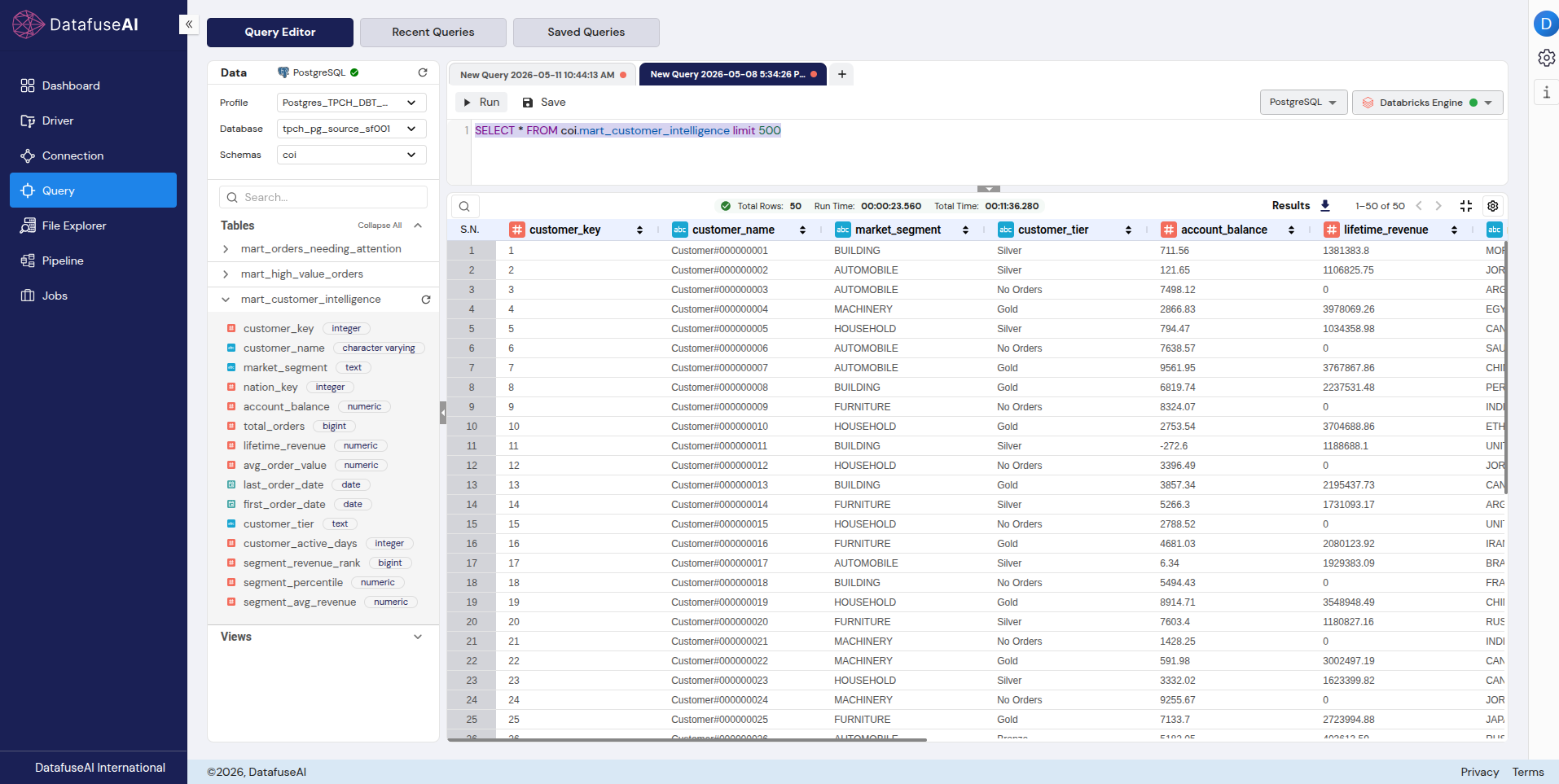The image size is (1559, 784).
Task: Open the PostgreSQL dialect dropdown
Action: [1303, 103]
